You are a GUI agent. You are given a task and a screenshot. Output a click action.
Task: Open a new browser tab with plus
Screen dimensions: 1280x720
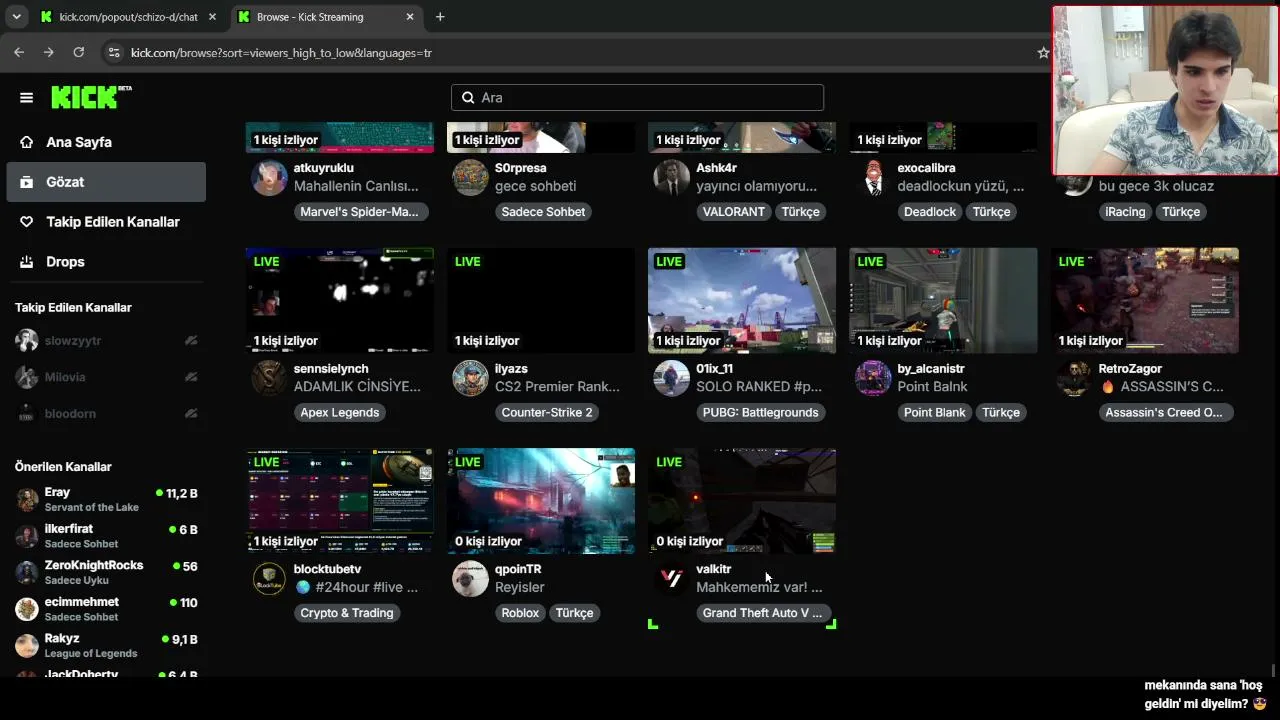point(440,17)
